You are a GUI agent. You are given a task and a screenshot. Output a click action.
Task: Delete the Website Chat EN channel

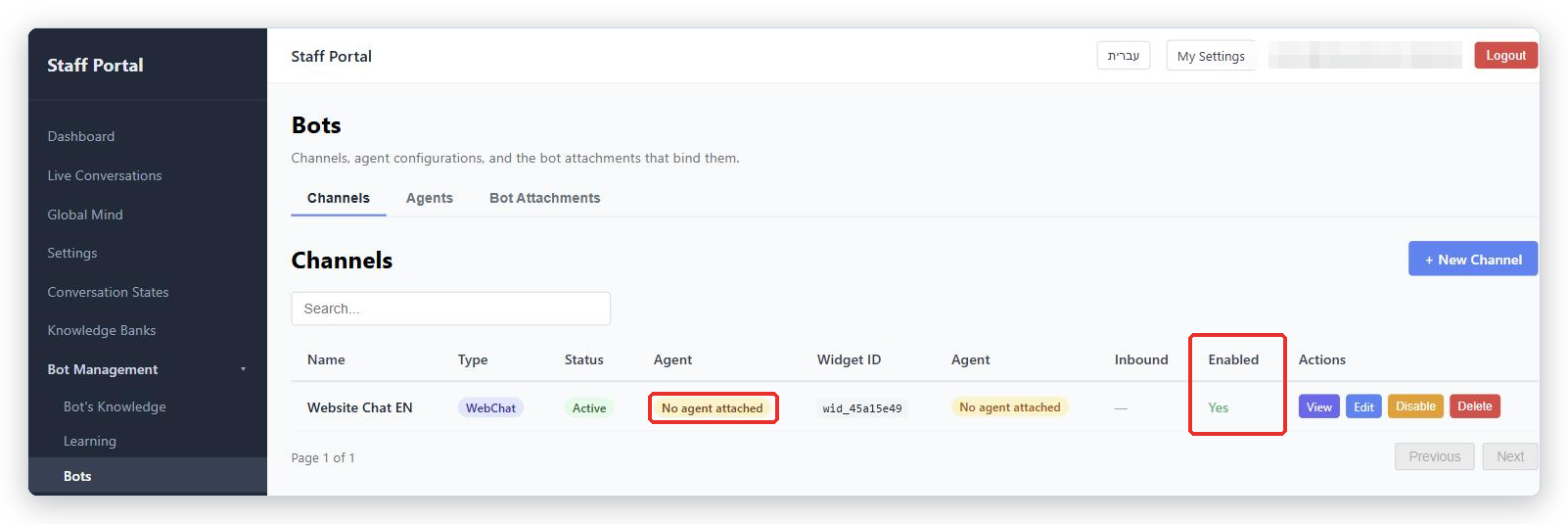(1475, 406)
